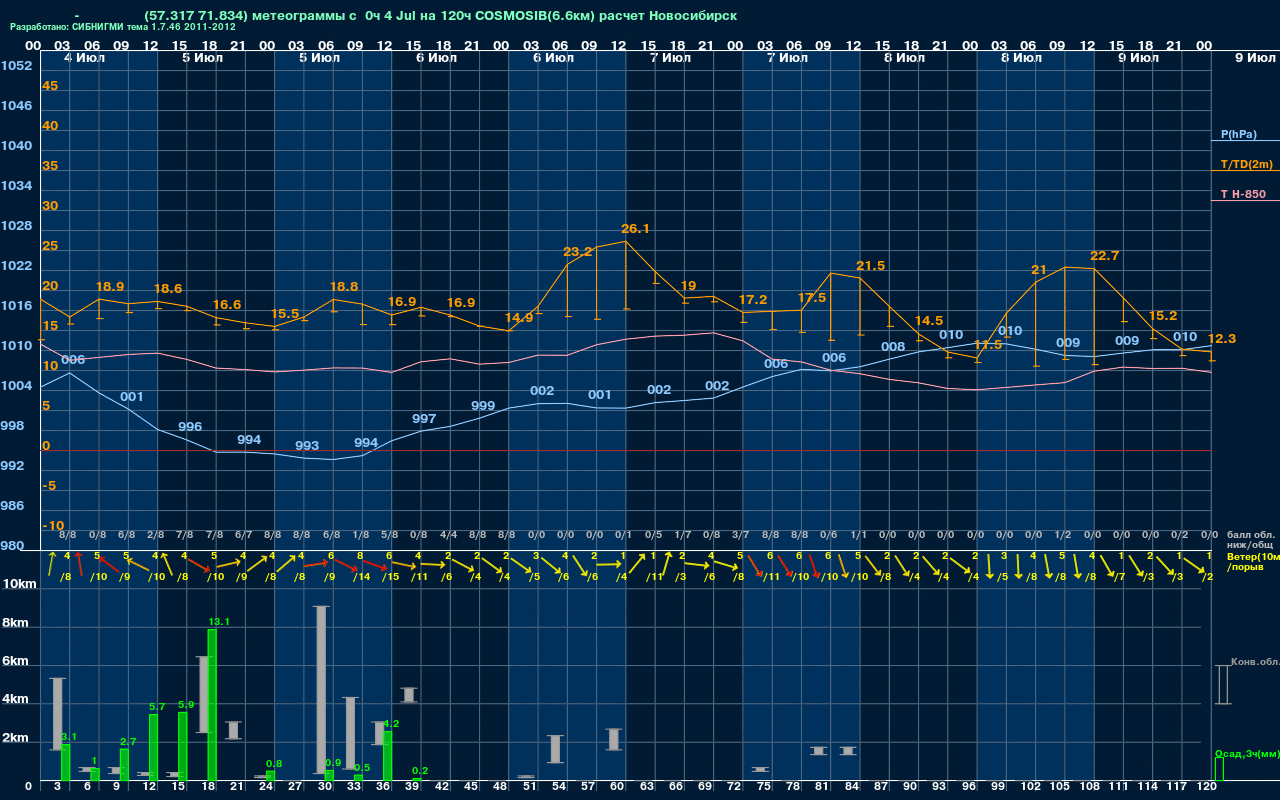Click the 14.9 temperature label
Viewport: 1280px width, 800px height.
click(519, 318)
